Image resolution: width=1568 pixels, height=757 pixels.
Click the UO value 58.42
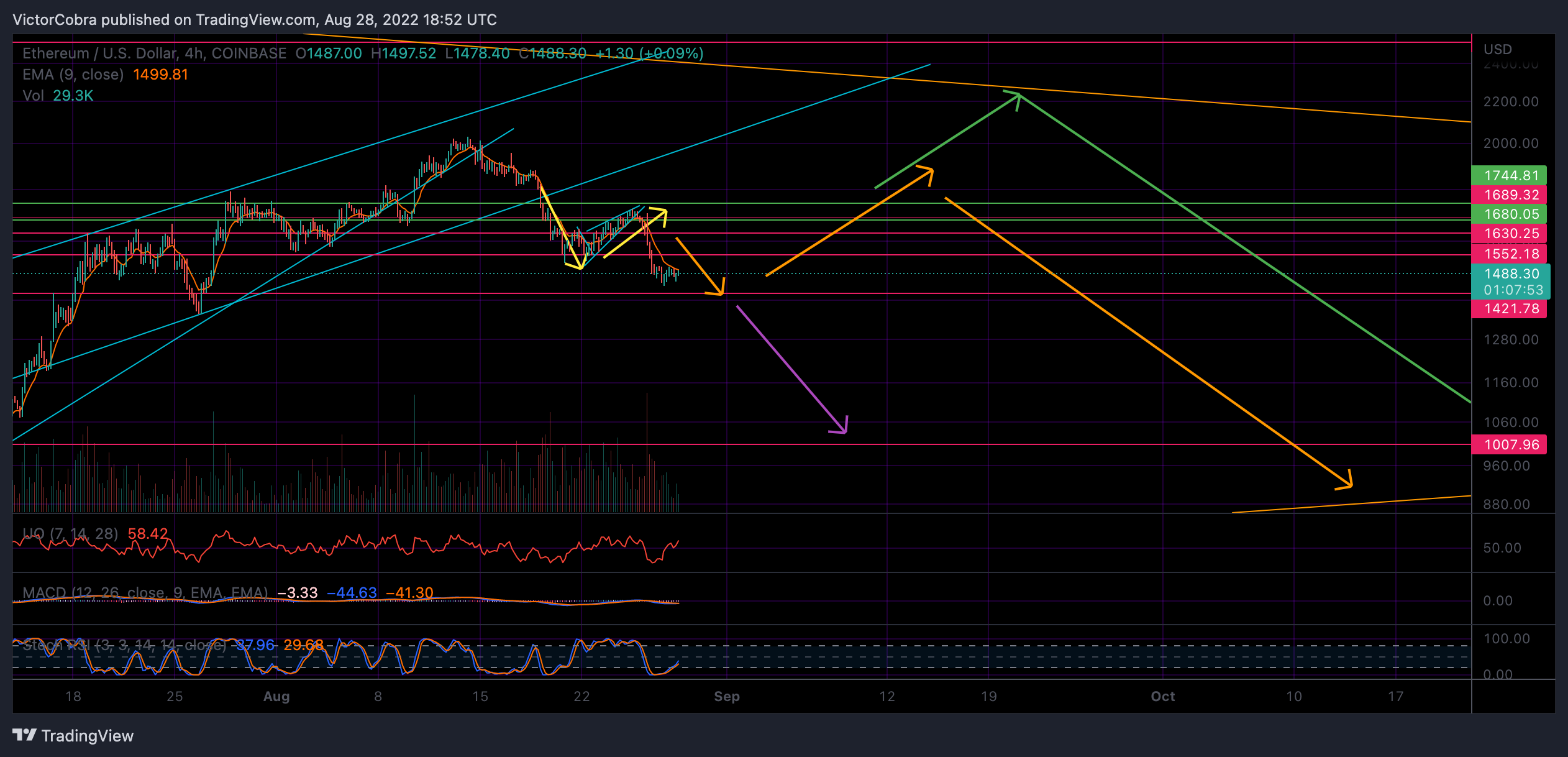click(148, 534)
